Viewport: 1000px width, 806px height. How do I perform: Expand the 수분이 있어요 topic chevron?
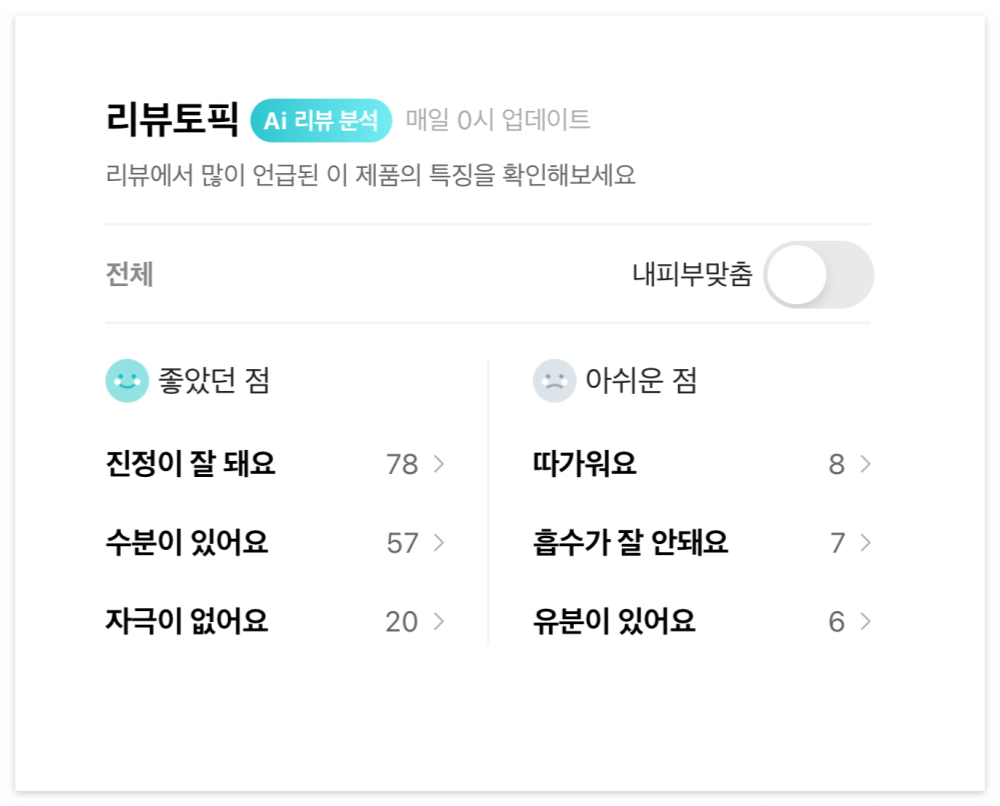(x=438, y=543)
